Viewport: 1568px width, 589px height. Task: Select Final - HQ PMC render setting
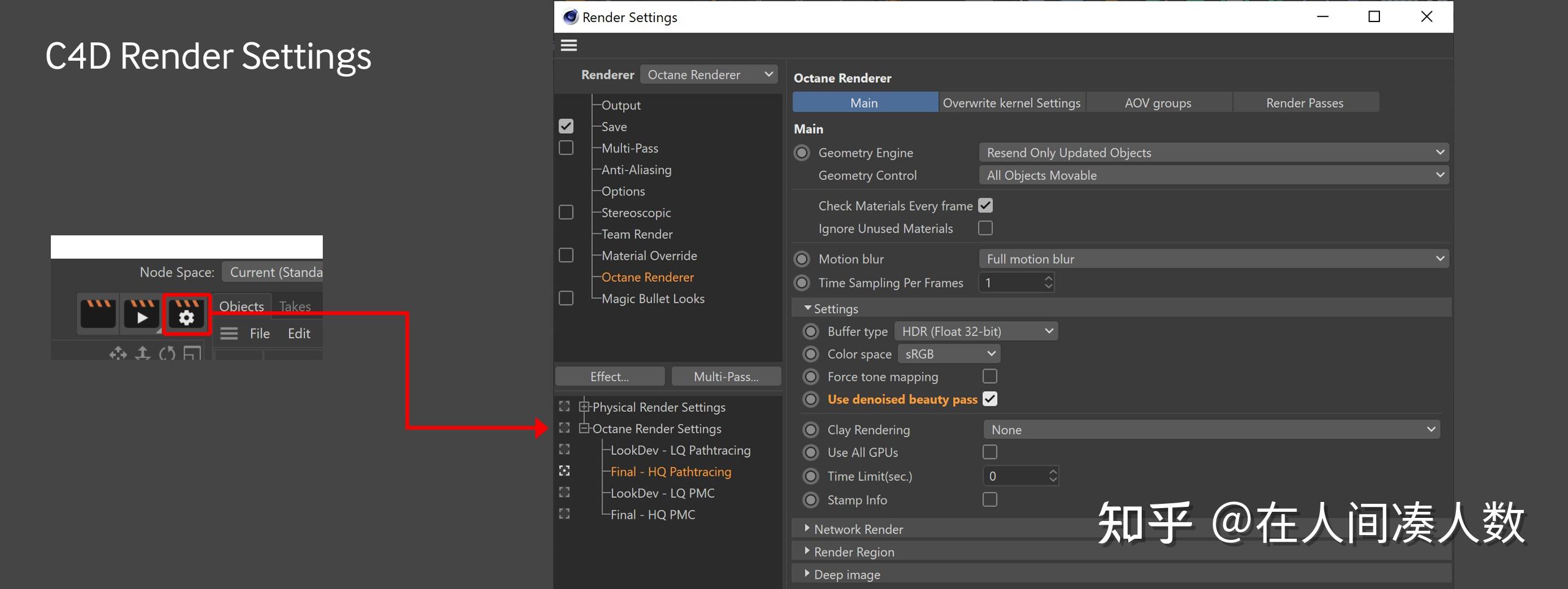(652, 515)
